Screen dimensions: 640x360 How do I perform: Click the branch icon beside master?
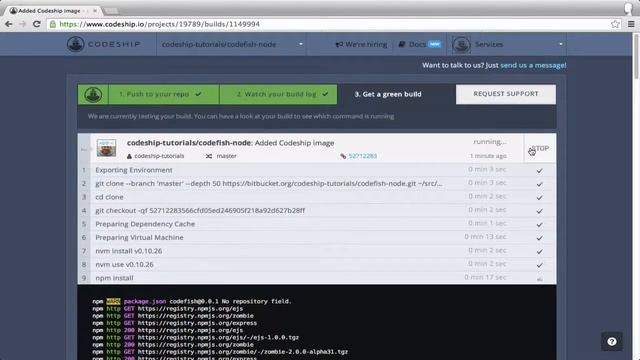[x=209, y=156]
